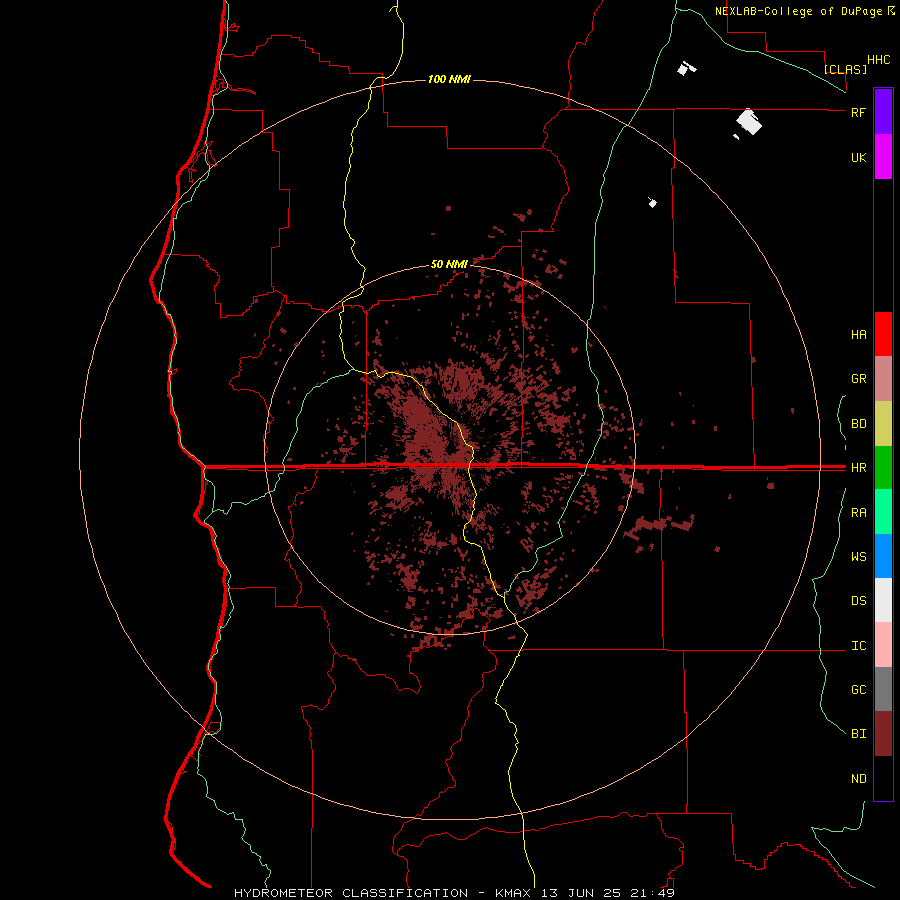The image size is (900, 900).
Task: Select the 'HR' legend label
Action: [858, 468]
